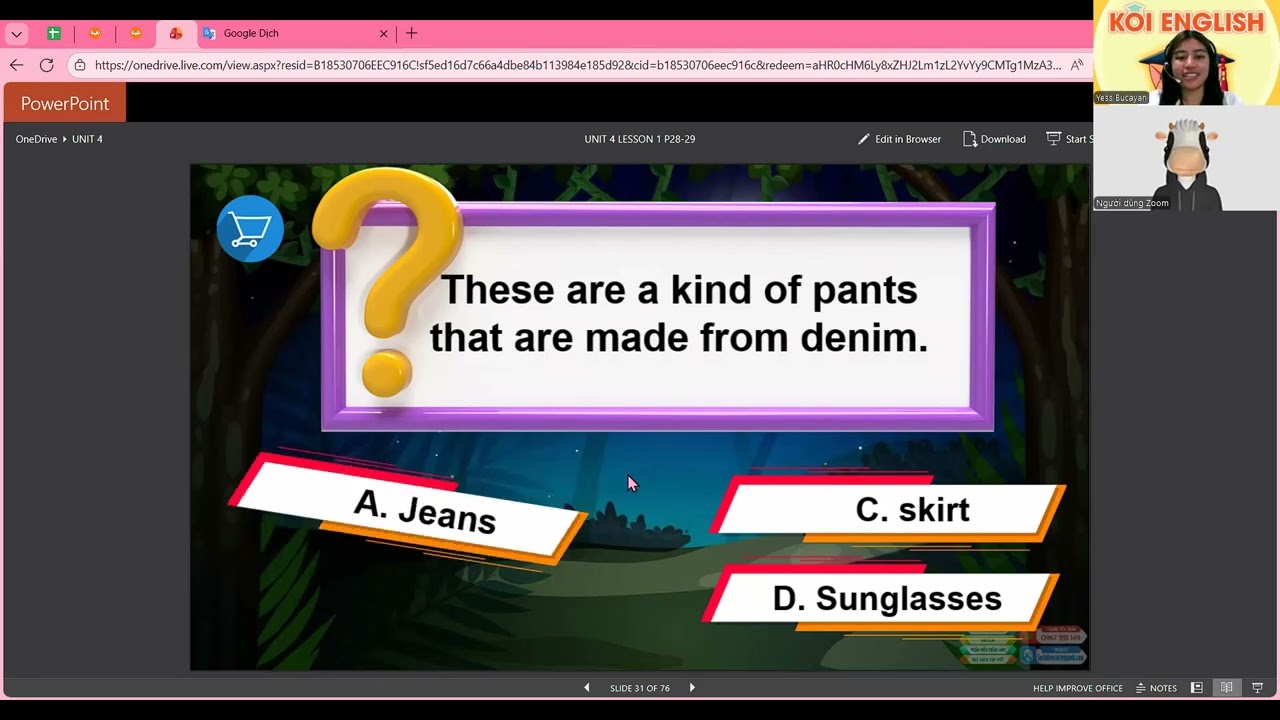Download the presentation
The width and height of the screenshot is (1280, 720).
tap(994, 139)
